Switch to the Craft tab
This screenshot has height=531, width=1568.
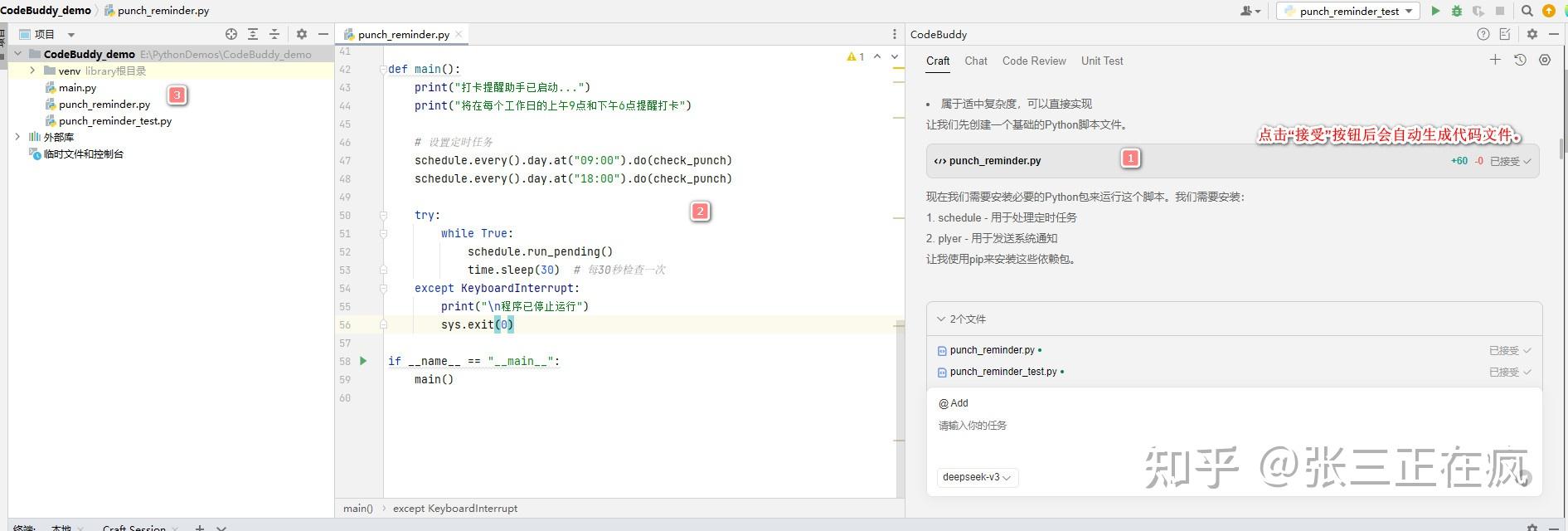938,61
